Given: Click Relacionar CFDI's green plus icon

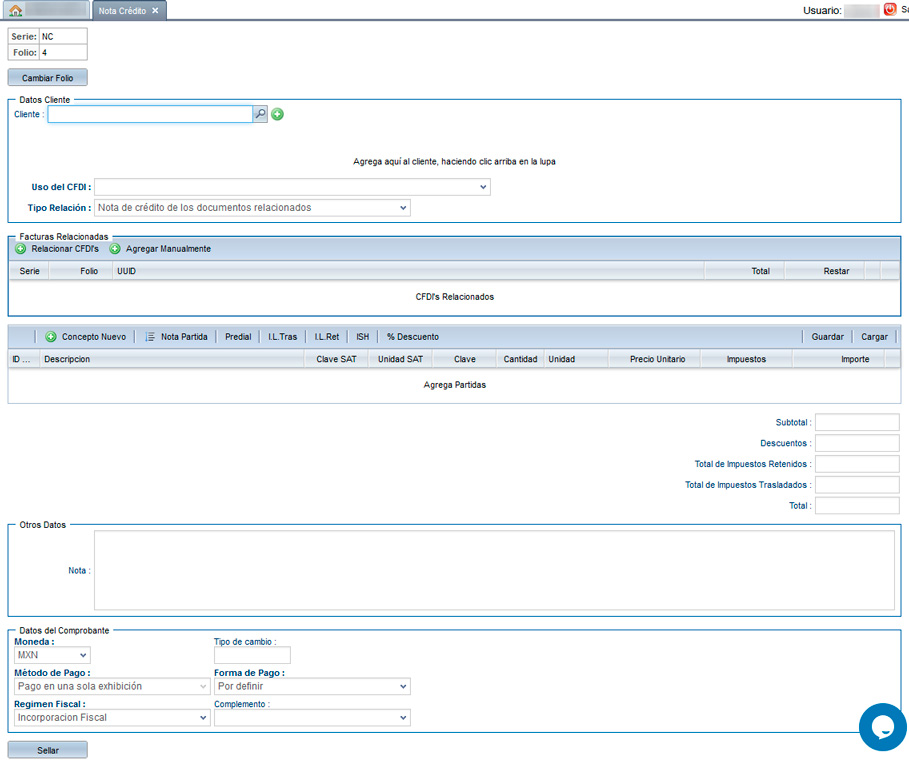Looking at the screenshot, I should click(21, 249).
